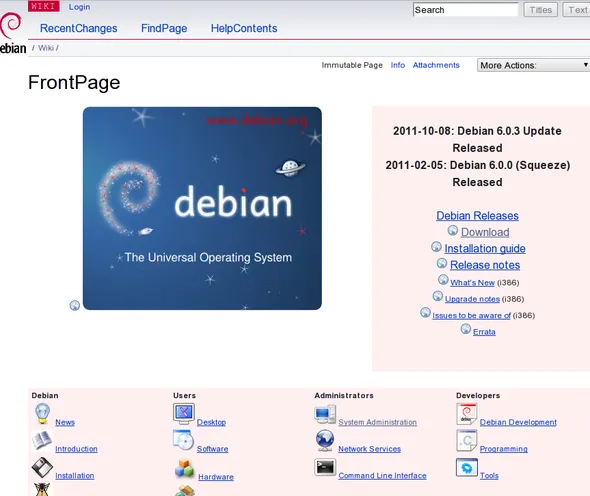Image resolution: width=590 pixels, height=496 pixels.
Task: Click the Debian Universal Operating System banner
Action: click(x=202, y=208)
